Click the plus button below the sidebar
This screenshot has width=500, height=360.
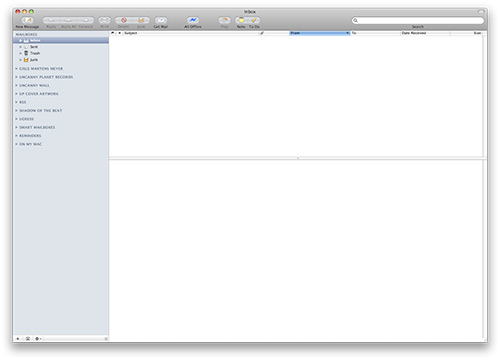pos(18,338)
